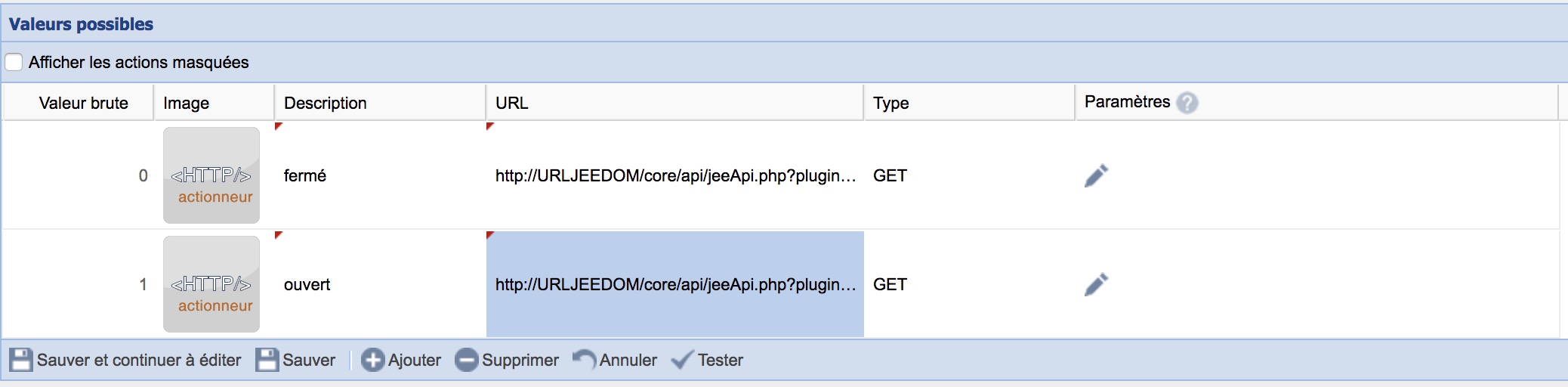Click the pencil edit icon for fermé row
This screenshot has width=1568, height=387.
(x=1096, y=175)
